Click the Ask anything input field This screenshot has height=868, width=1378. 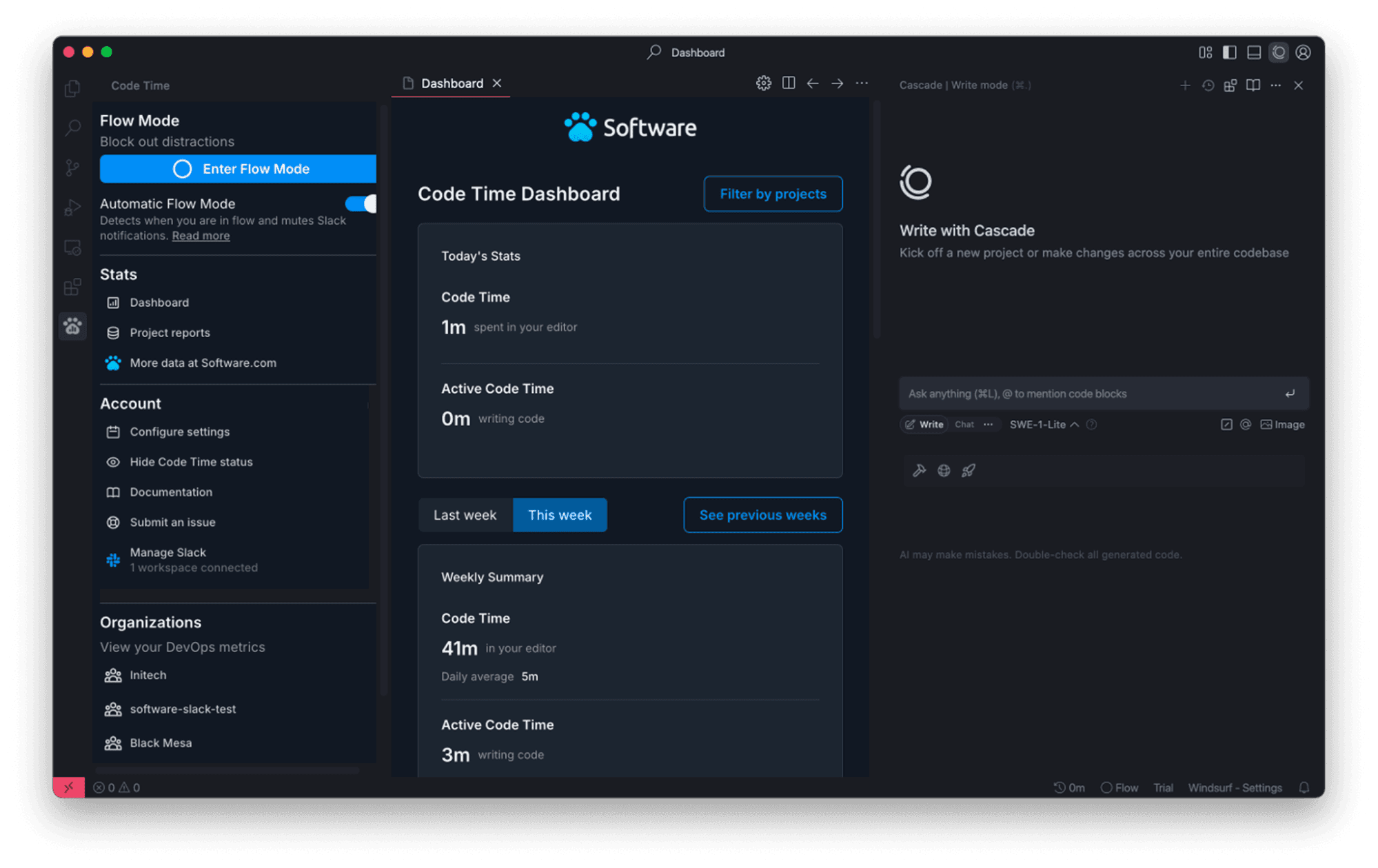point(1103,394)
